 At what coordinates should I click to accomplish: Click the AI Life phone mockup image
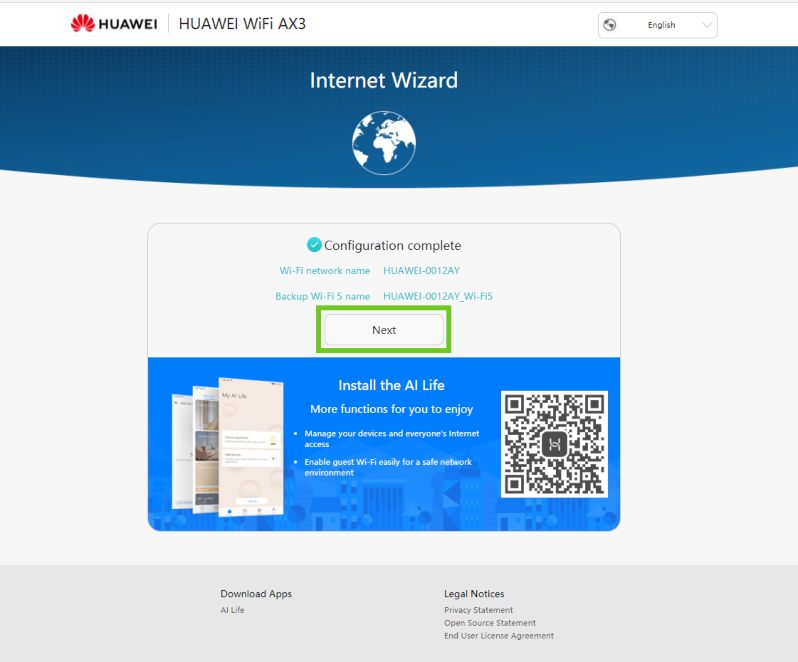click(227, 446)
